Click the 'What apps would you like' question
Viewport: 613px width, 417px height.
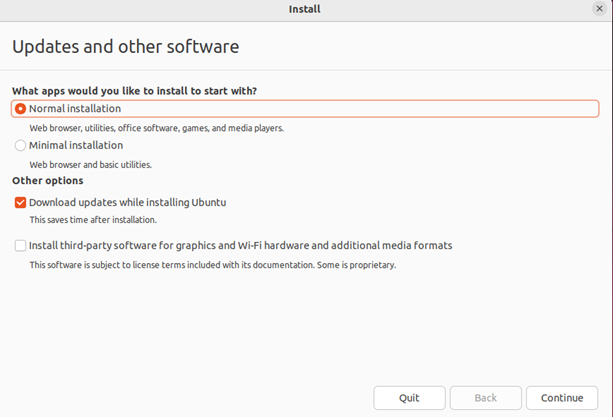click(x=134, y=91)
